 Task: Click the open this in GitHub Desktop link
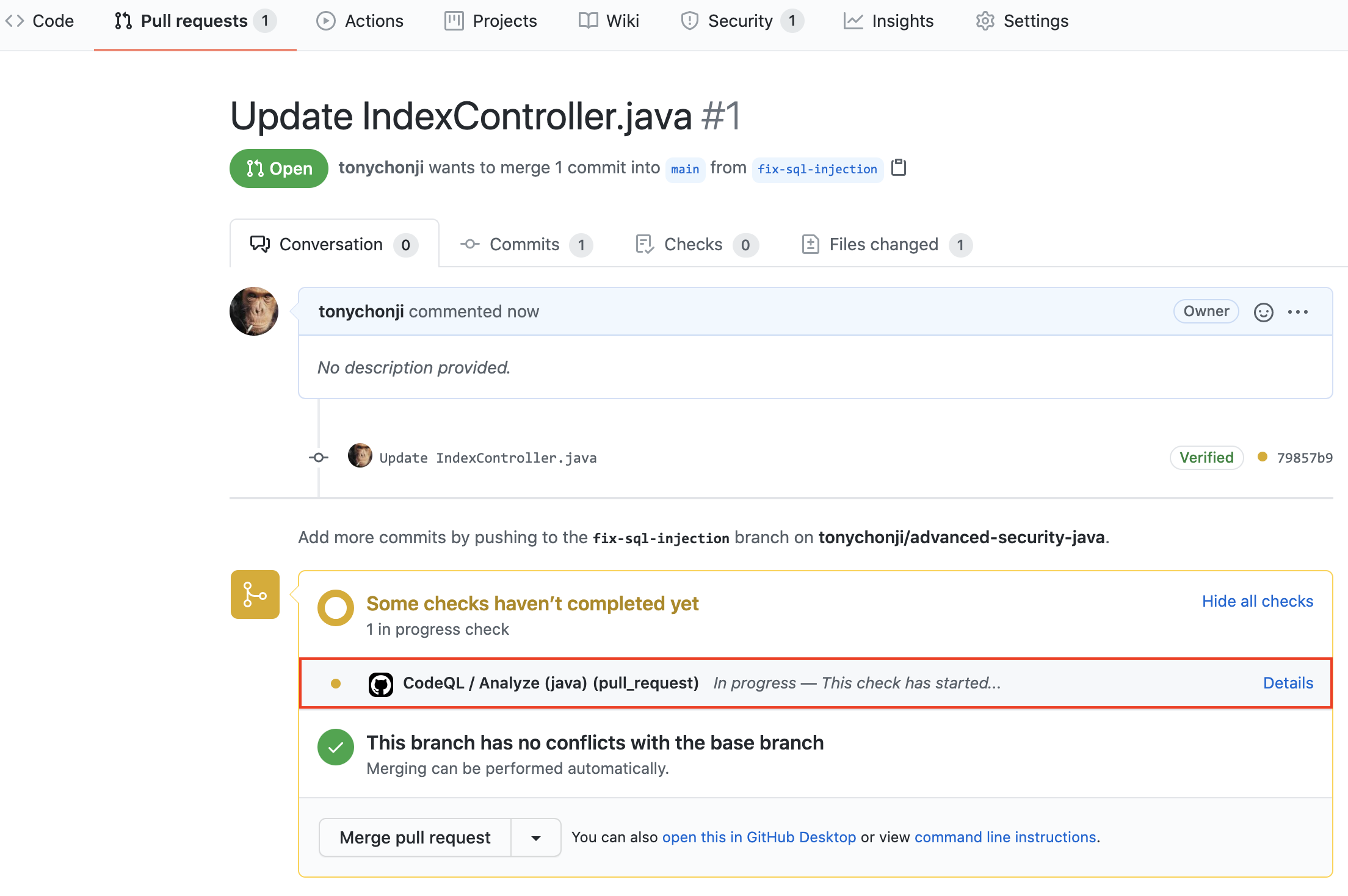(x=759, y=837)
